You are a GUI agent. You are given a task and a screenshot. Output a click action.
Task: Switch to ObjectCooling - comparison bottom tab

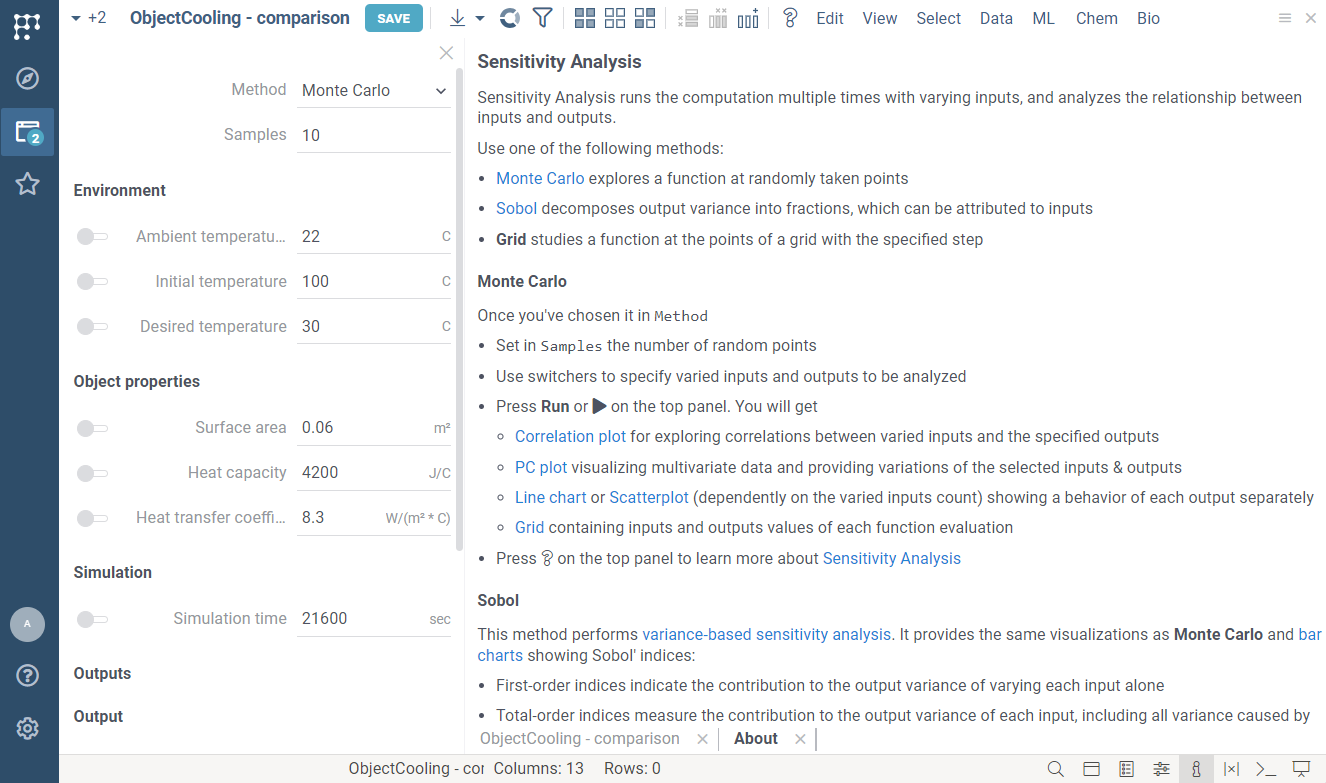pos(579,739)
